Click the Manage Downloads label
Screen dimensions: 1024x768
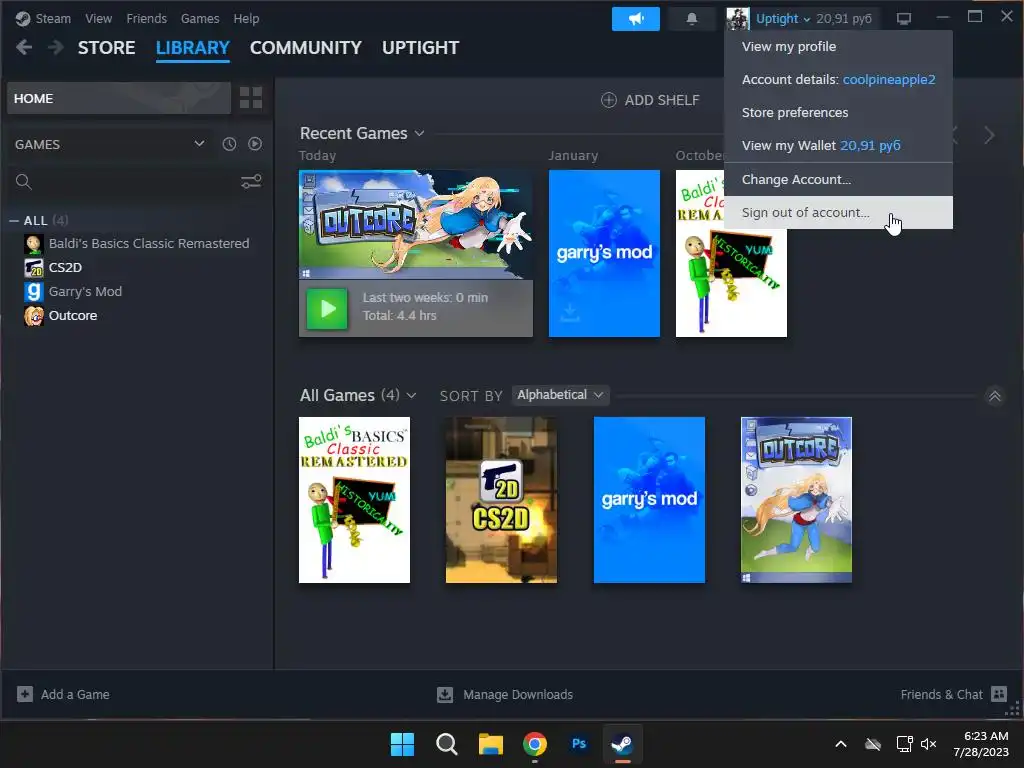click(518, 694)
